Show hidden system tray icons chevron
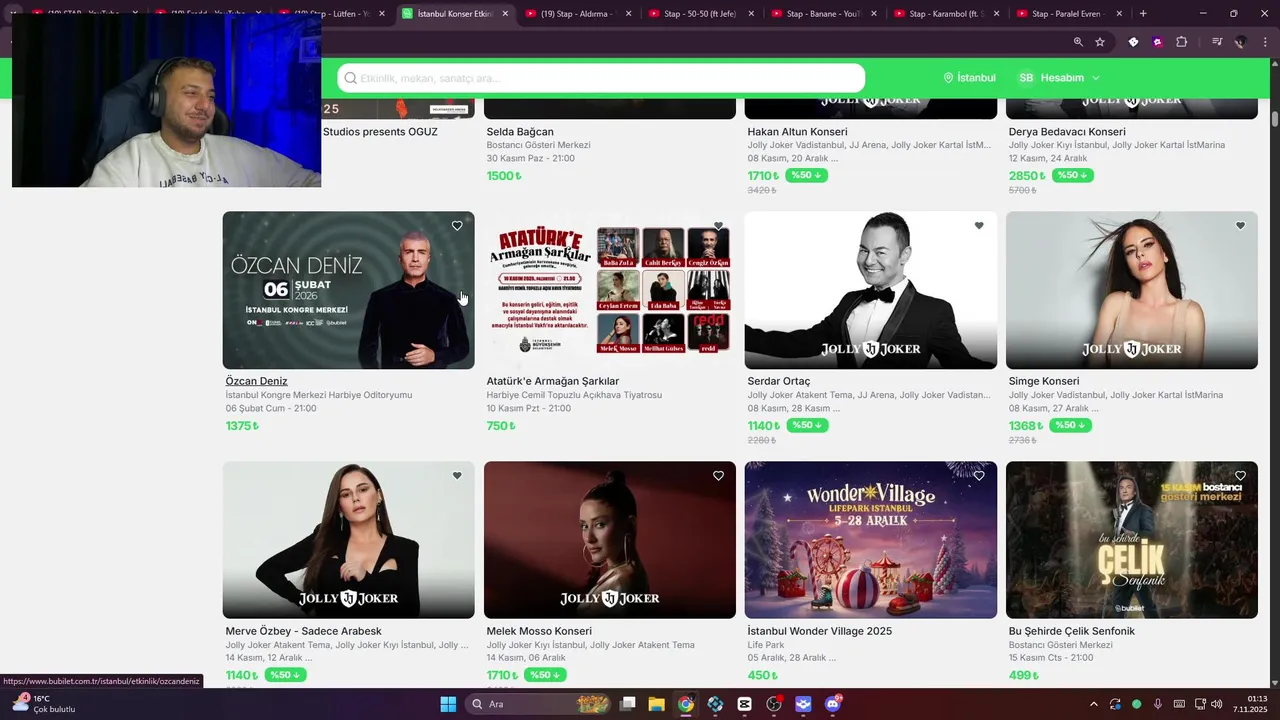 click(x=1093, y=704)
